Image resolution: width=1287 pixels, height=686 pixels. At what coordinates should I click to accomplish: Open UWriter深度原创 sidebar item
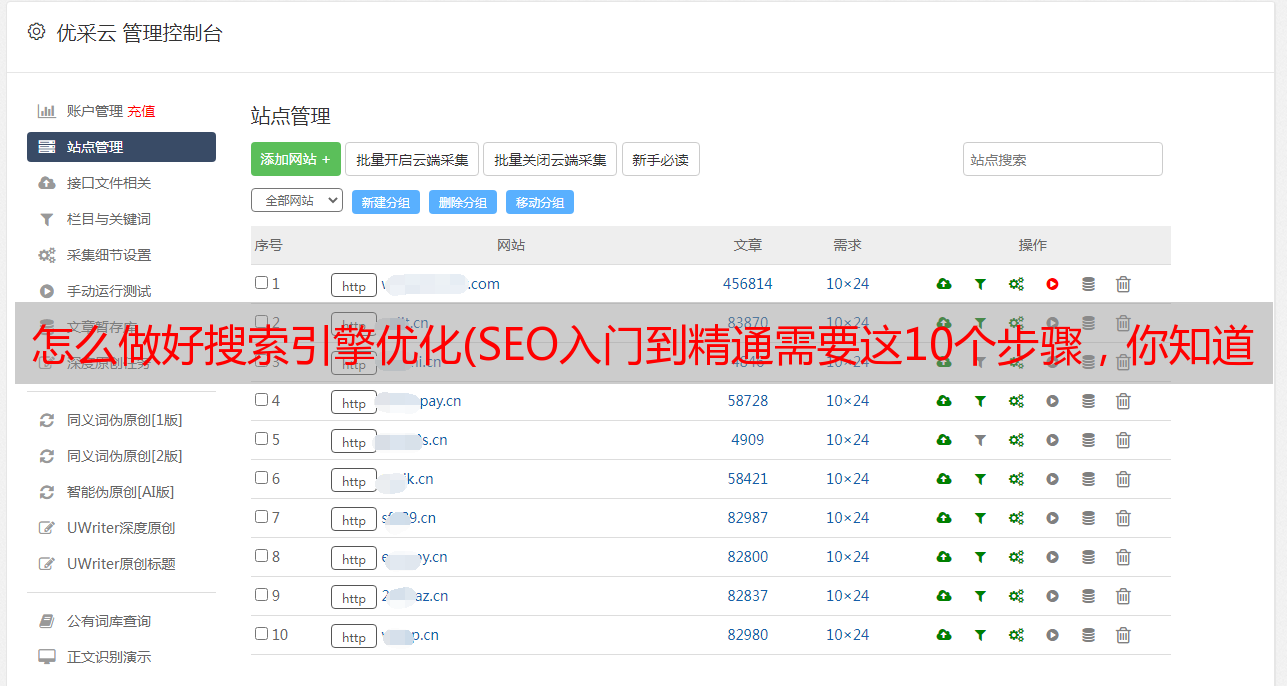(121, 528)
